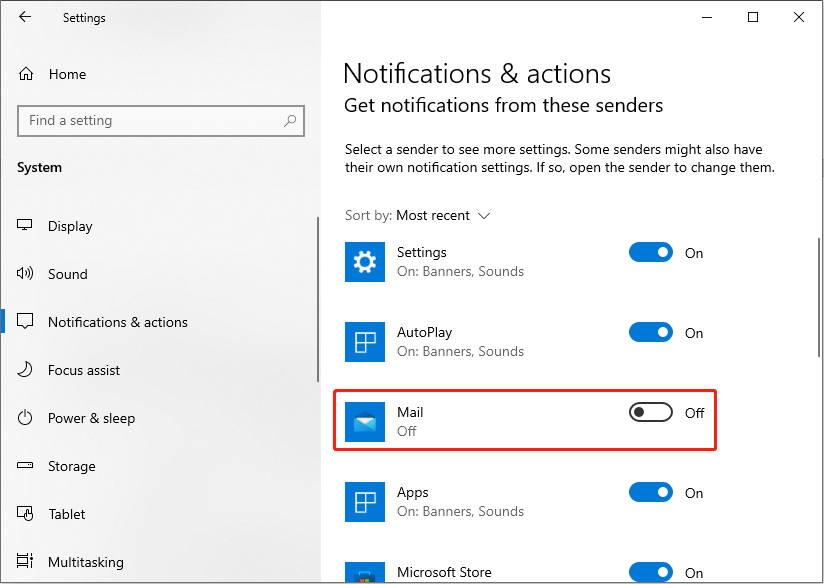The image size is (824, 584).
Task: Open Home in Settings sidebar
Action: pyautogui.click(x=67, y=74)
